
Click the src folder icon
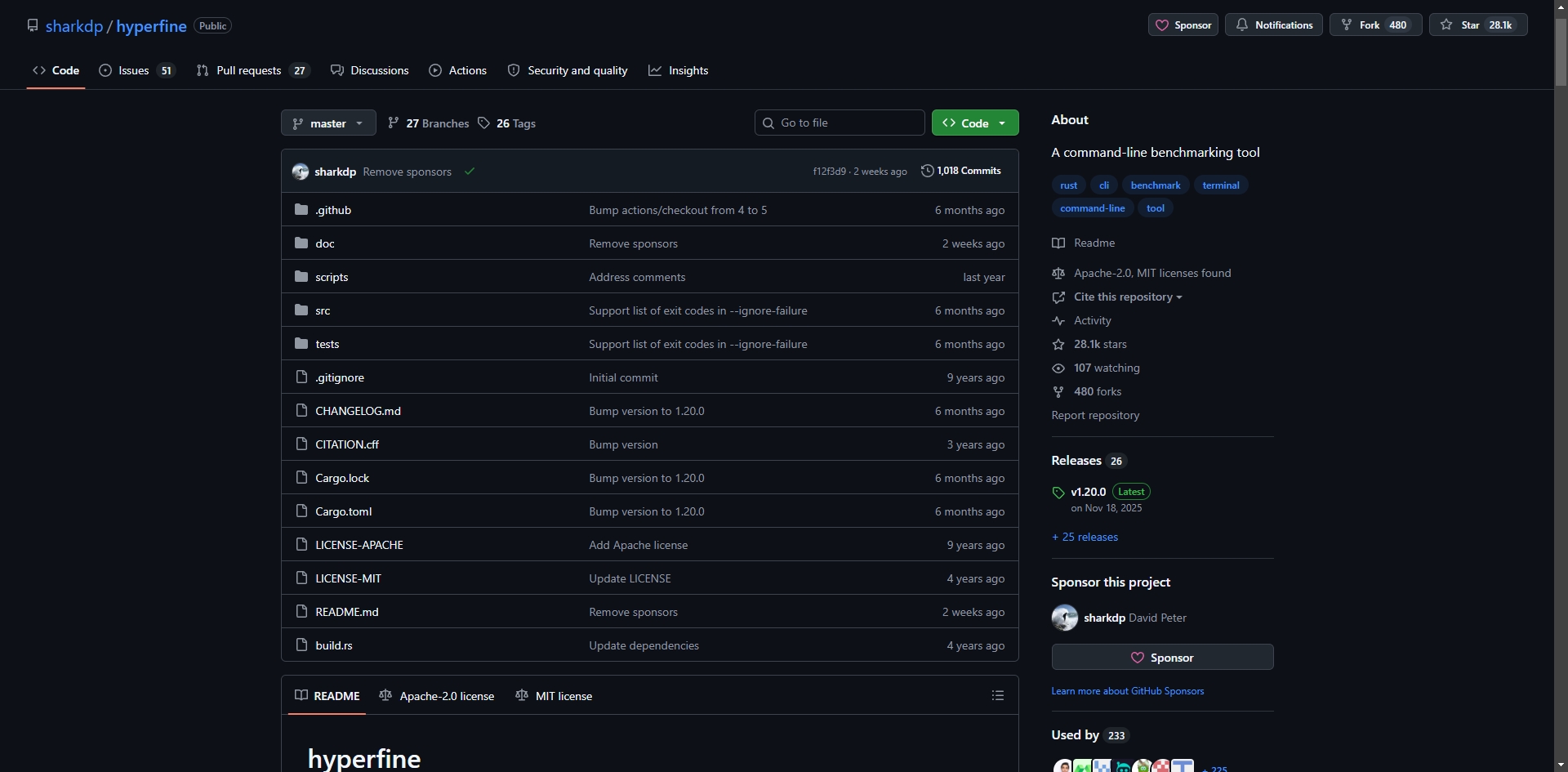click(x=301, y=310)
